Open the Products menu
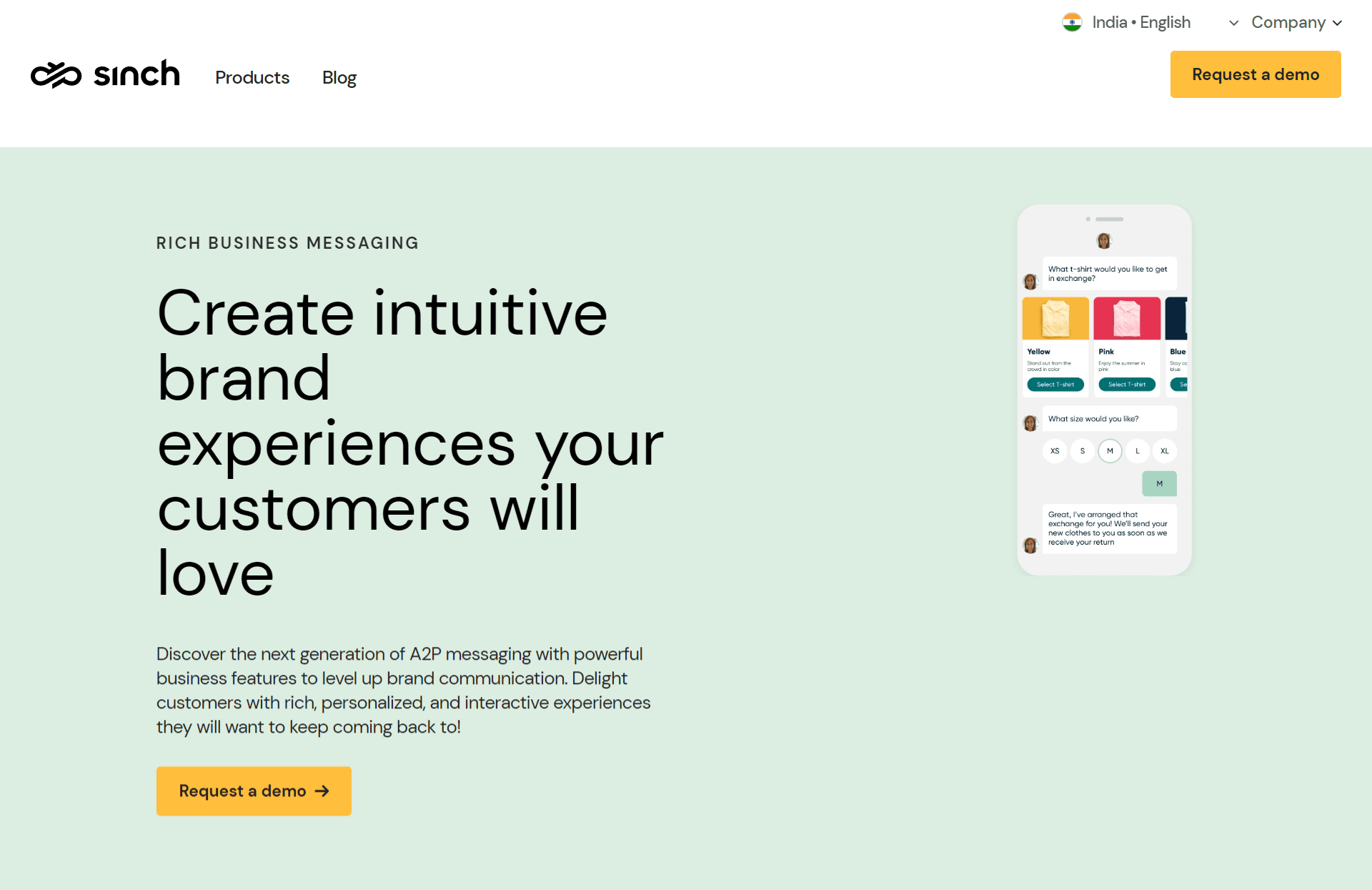 (x=252, y=77)
